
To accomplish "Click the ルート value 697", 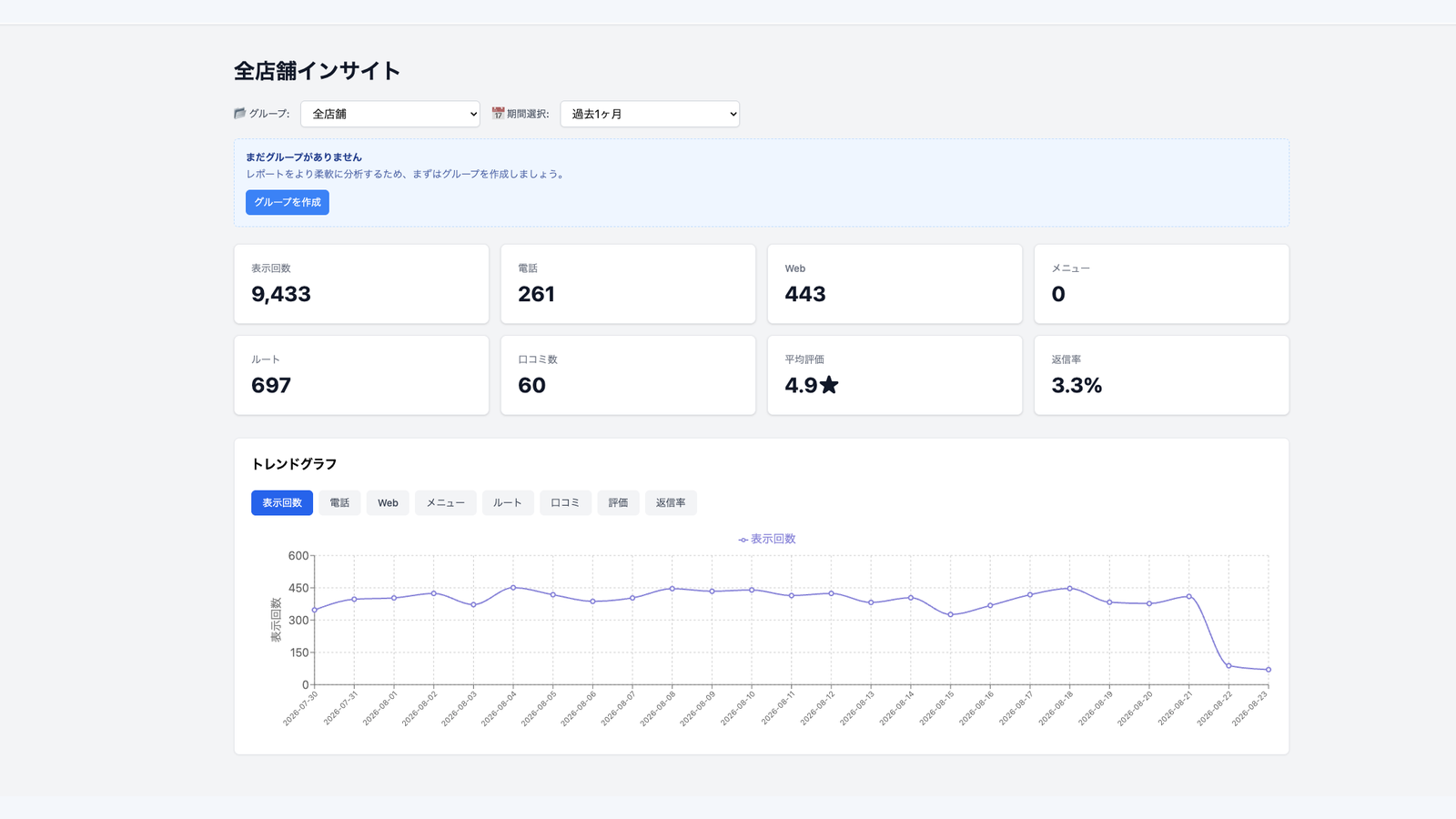I will coord(271,385).
